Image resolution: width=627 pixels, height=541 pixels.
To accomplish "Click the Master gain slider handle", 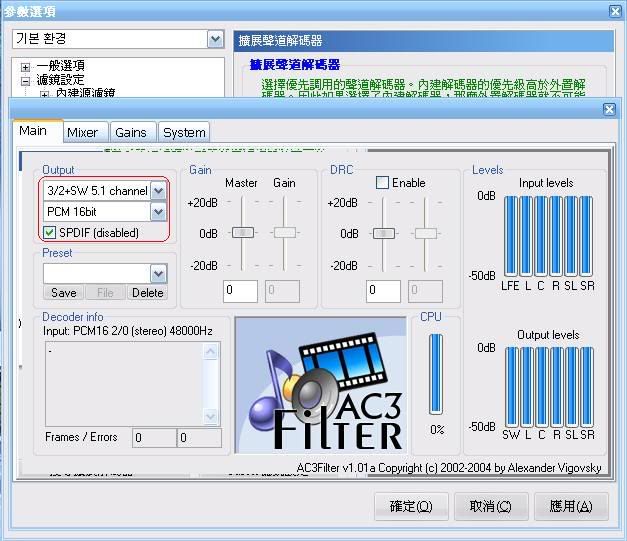I will (242, 232).
